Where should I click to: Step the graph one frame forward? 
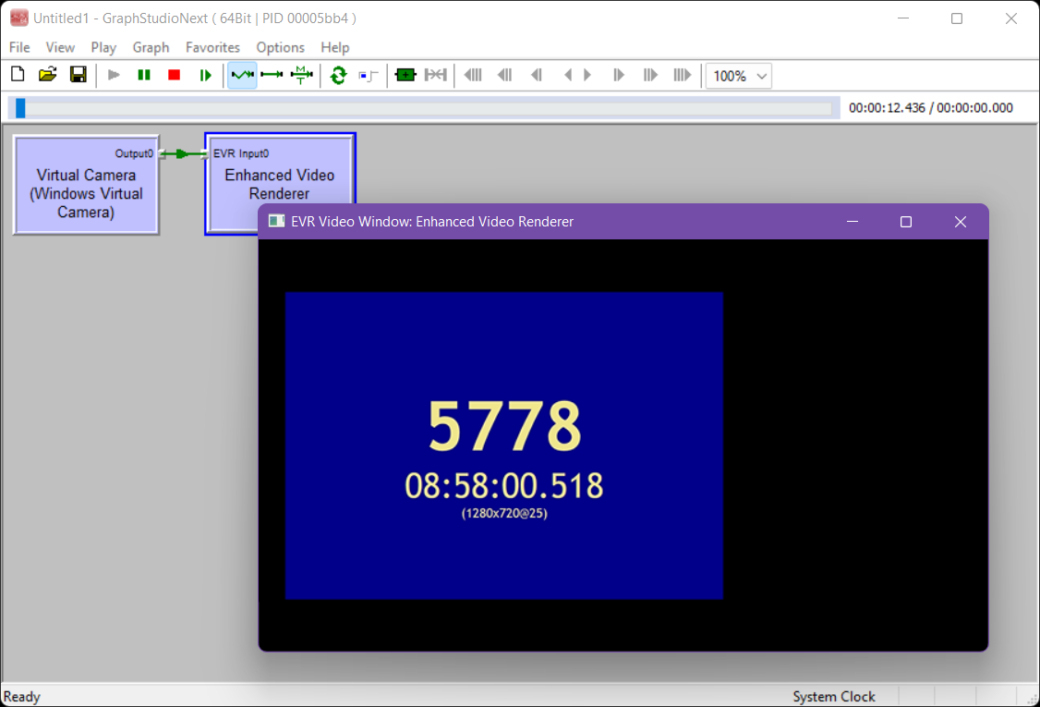coord(203,74)
